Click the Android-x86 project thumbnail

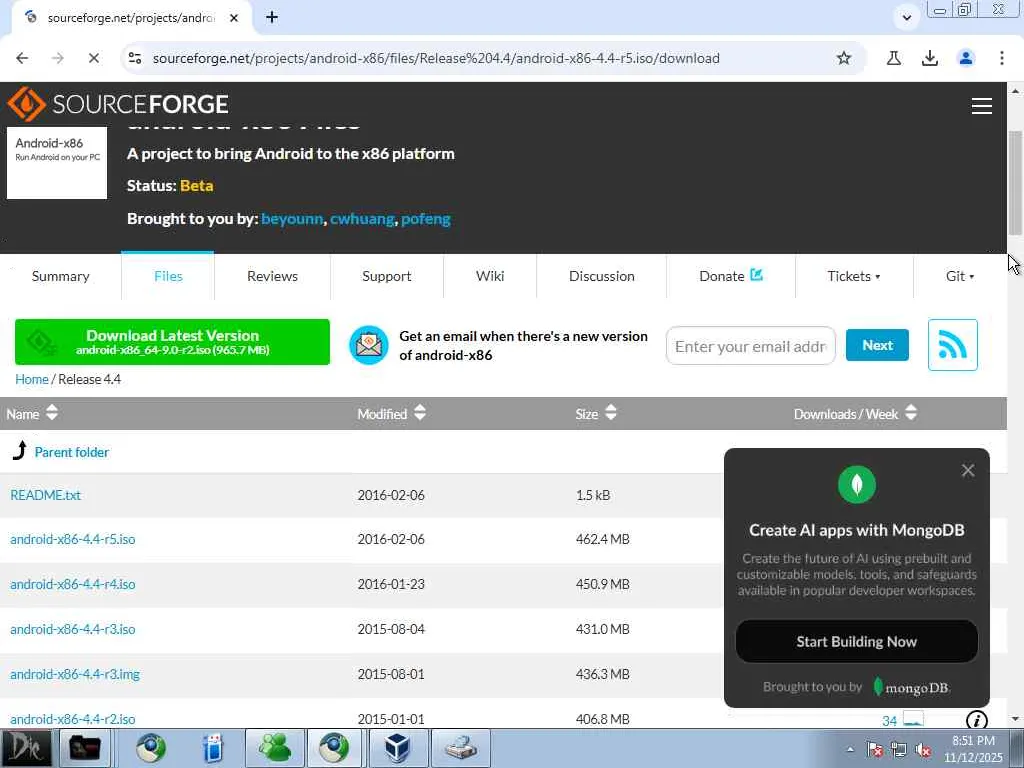point(57,163)
